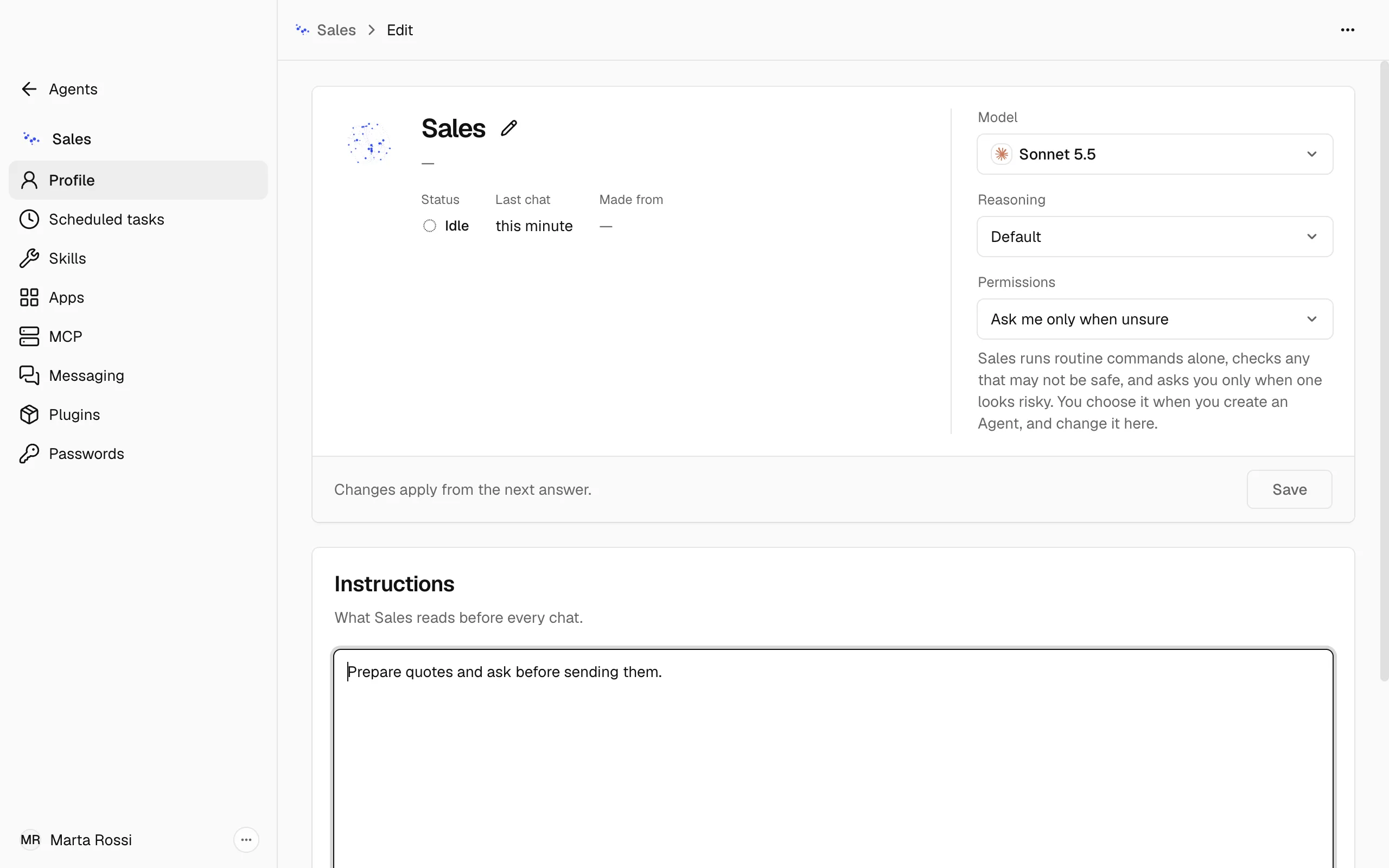Click the Skills wrench icon

click(x=29, y=258)
